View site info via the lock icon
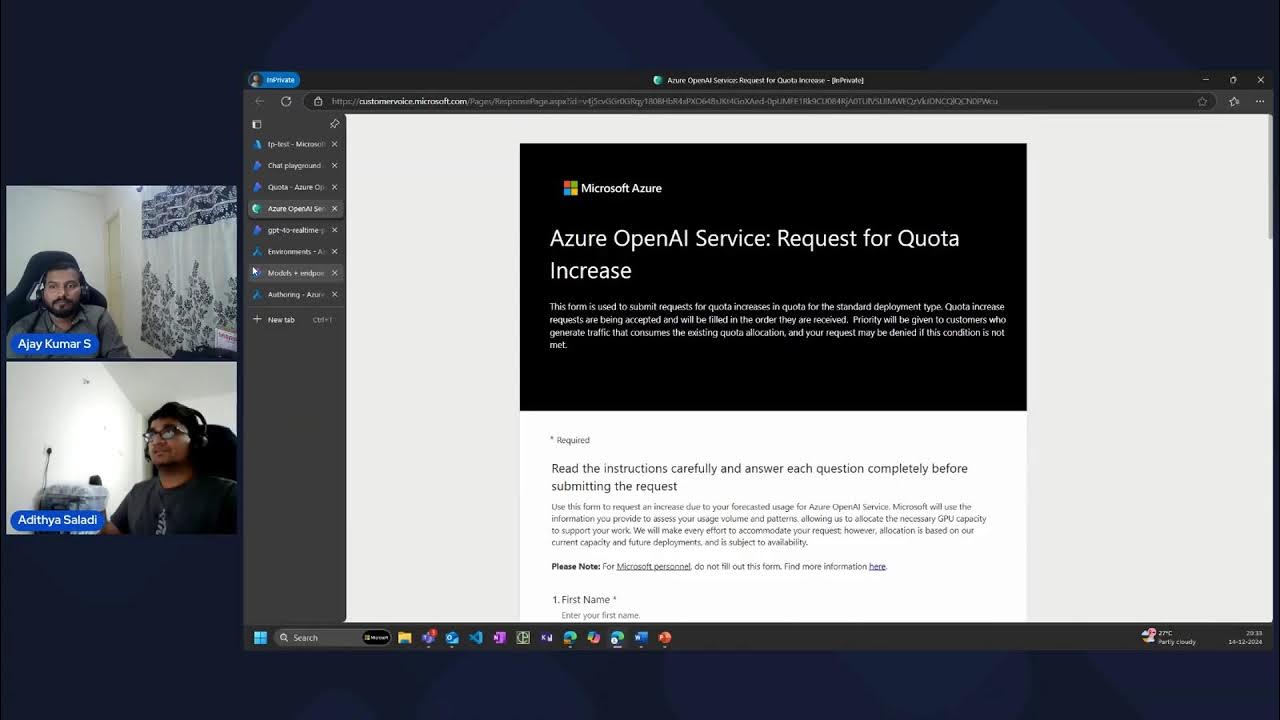The height and width of the screenshot is (720, 1280). [318, 101]
